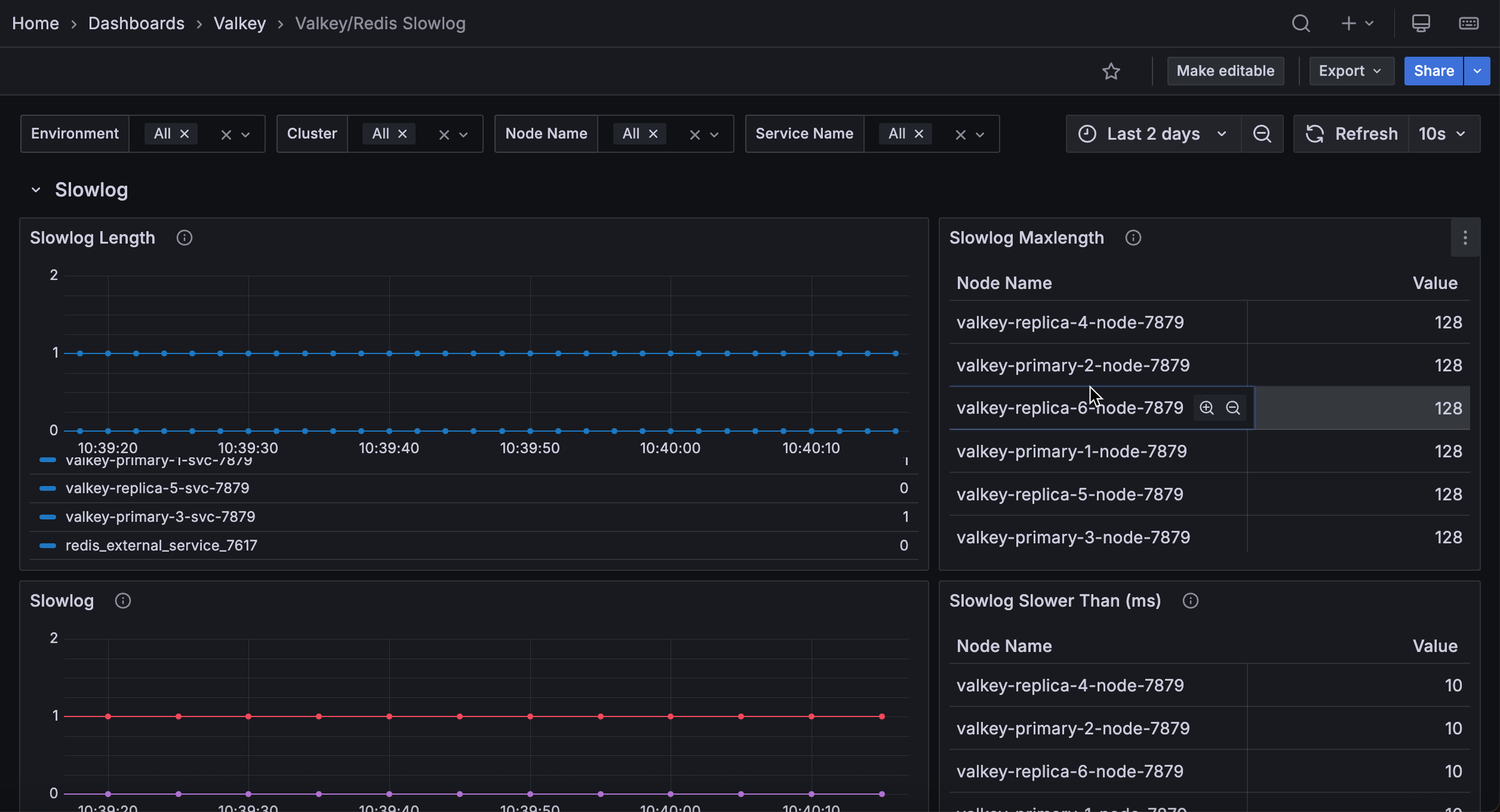Filter for valkey-replica-6-node-7879 using magnifier icon

click(x=1207, y=408)
